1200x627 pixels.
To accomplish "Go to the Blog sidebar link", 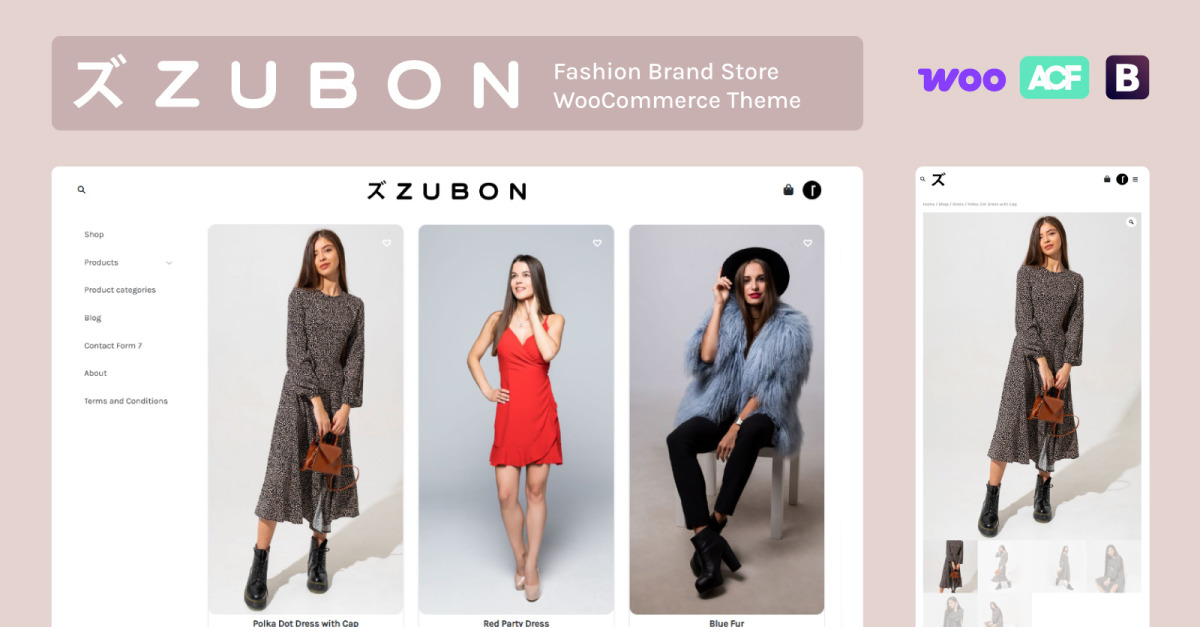I will click(93, 318).
